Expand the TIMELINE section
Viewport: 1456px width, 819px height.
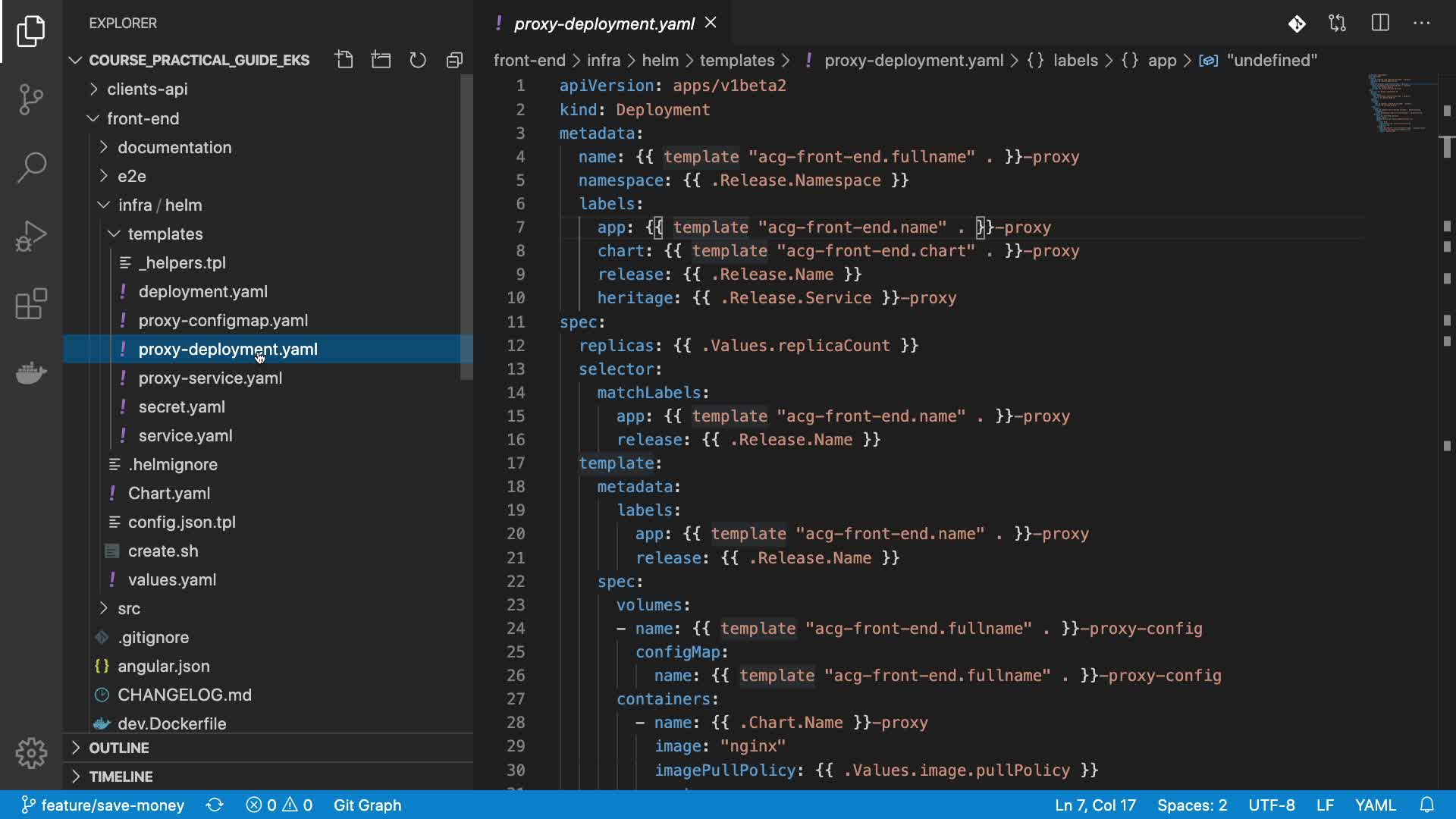coord(121,777)
